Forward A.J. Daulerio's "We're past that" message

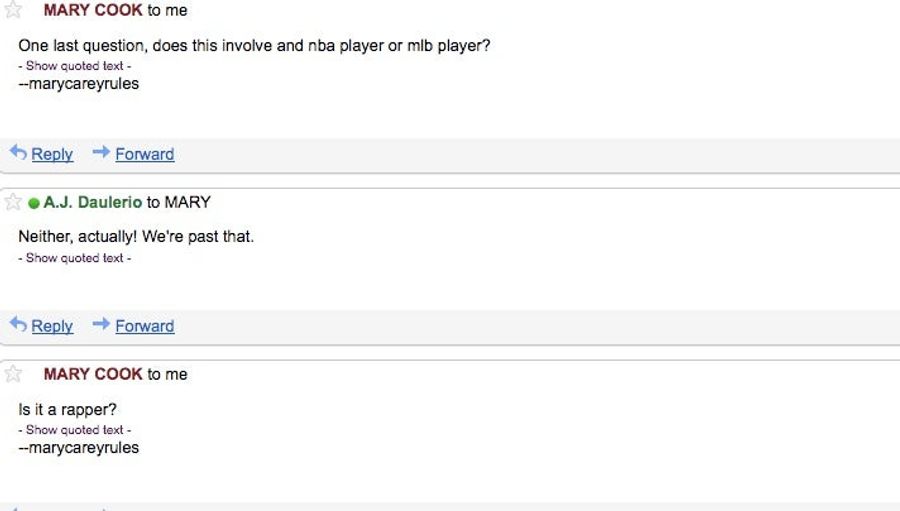(145, 326)
